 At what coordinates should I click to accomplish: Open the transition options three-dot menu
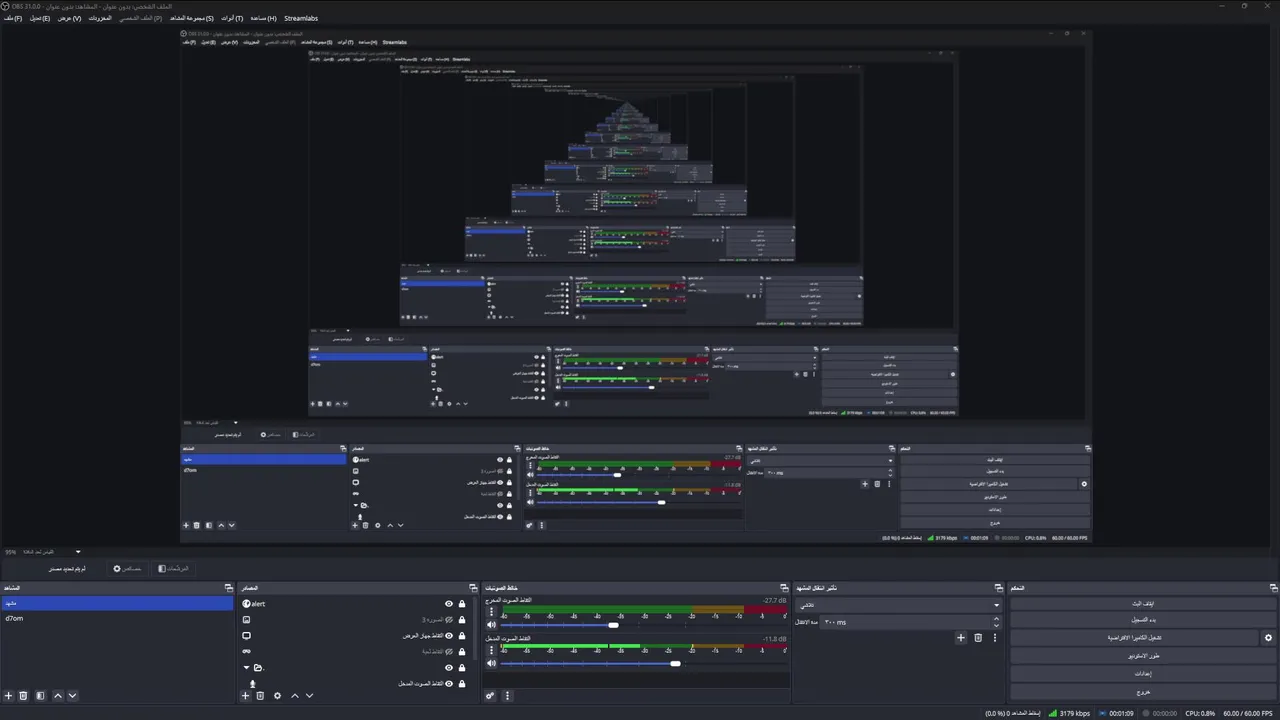point(994,637)
